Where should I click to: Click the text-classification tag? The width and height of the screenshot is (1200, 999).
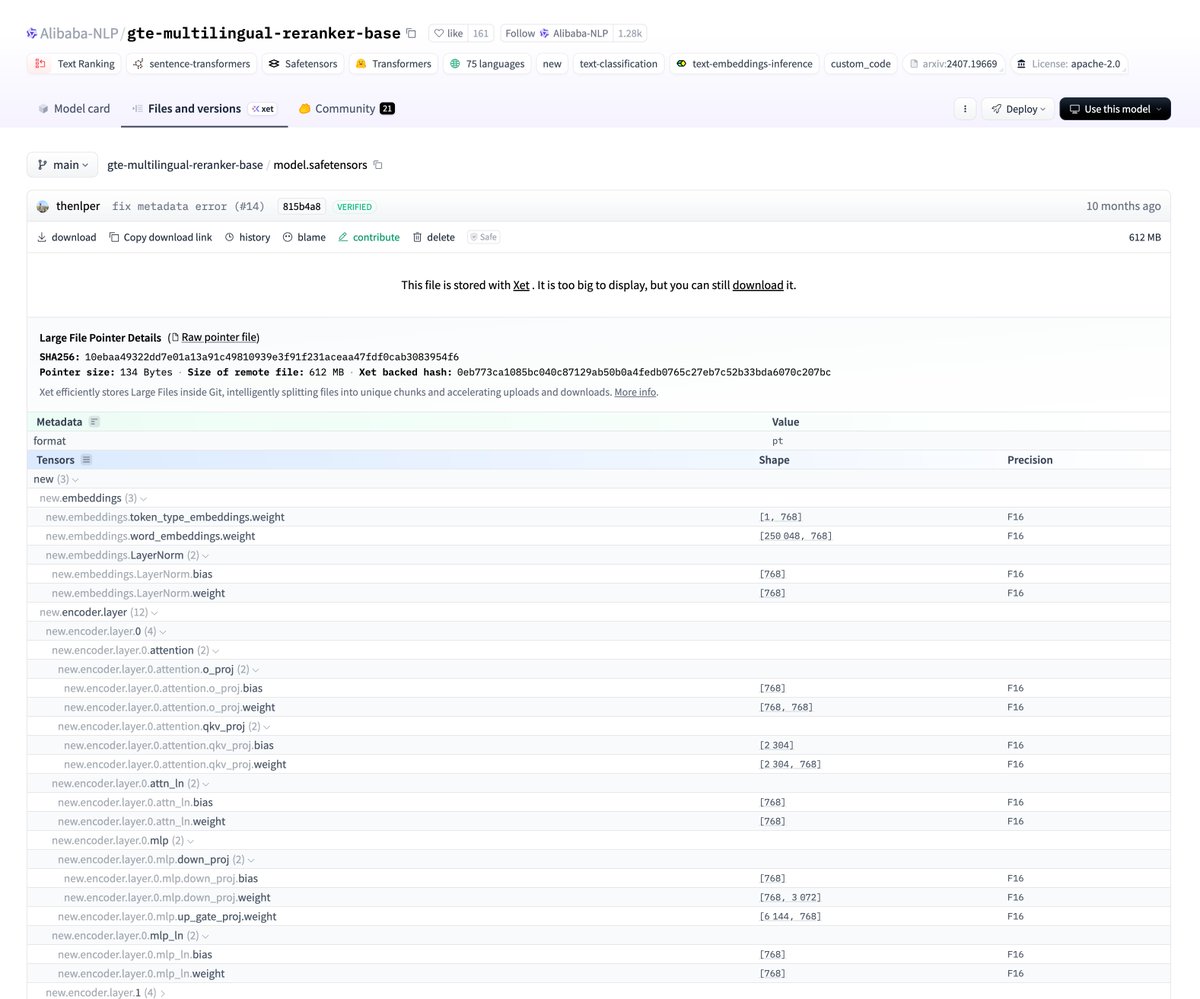click(619, 64)
